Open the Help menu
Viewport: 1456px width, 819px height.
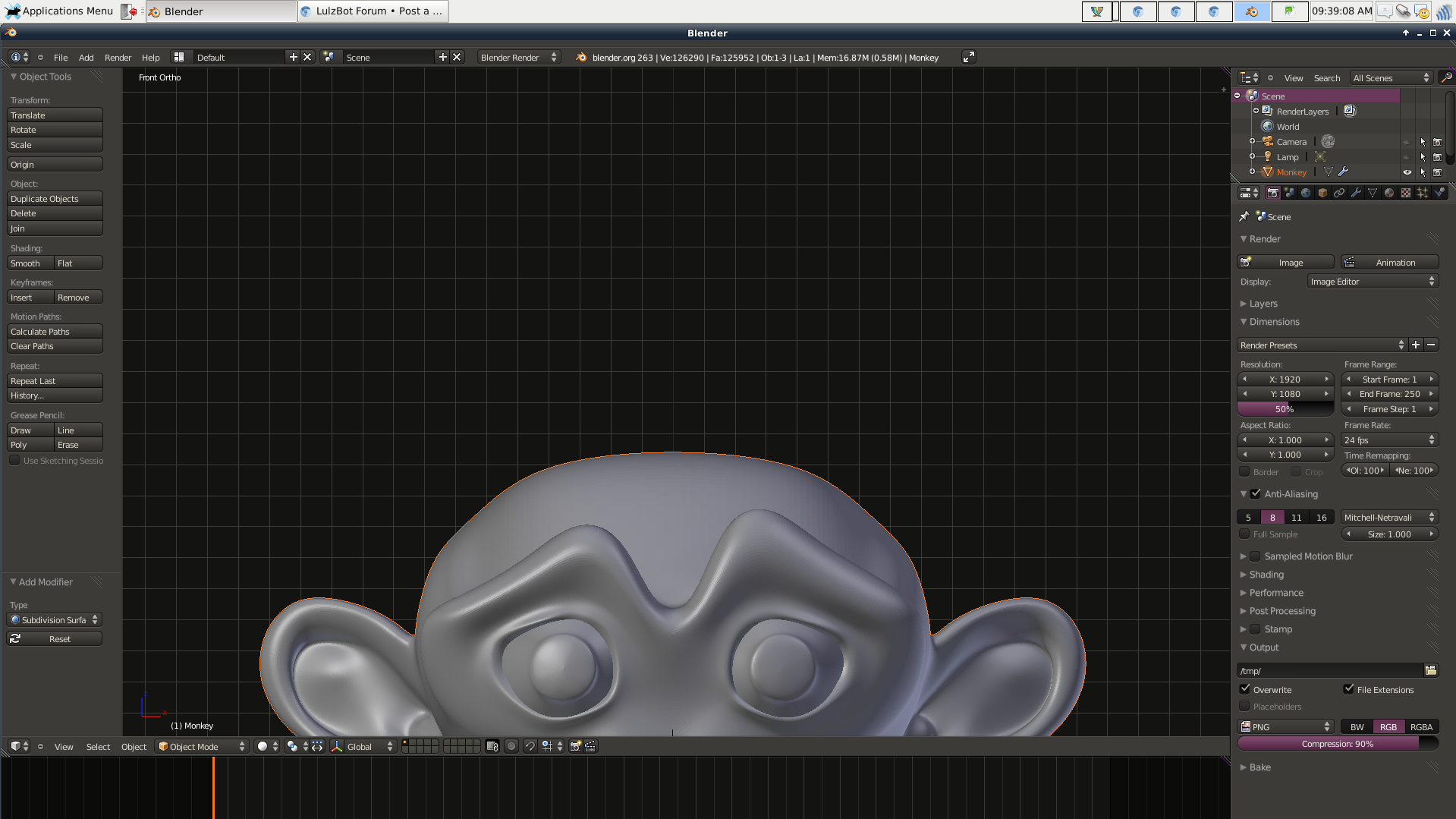(151, 57)
